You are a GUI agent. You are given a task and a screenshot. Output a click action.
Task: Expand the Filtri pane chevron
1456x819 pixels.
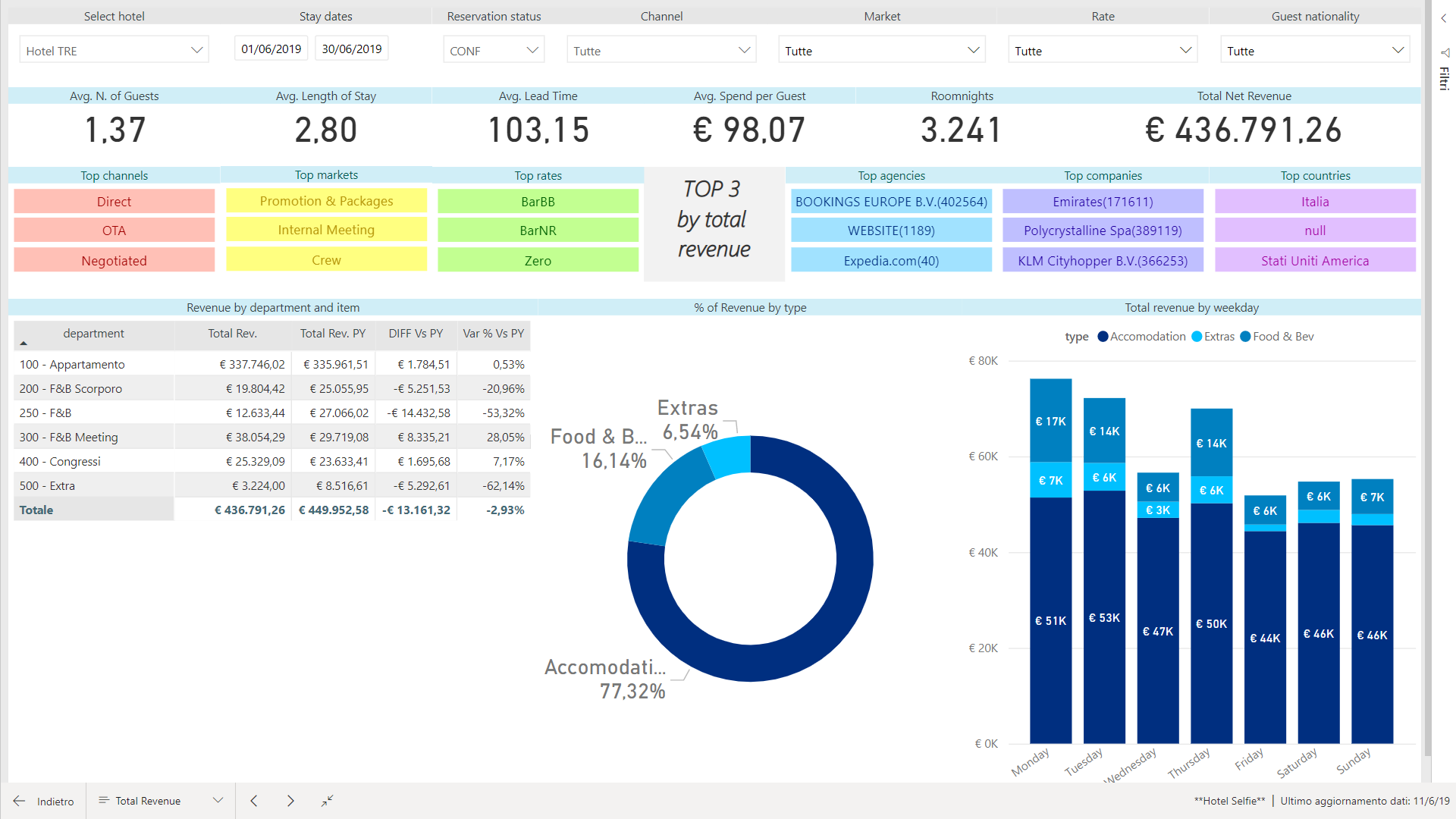[x=1444, y=18]
